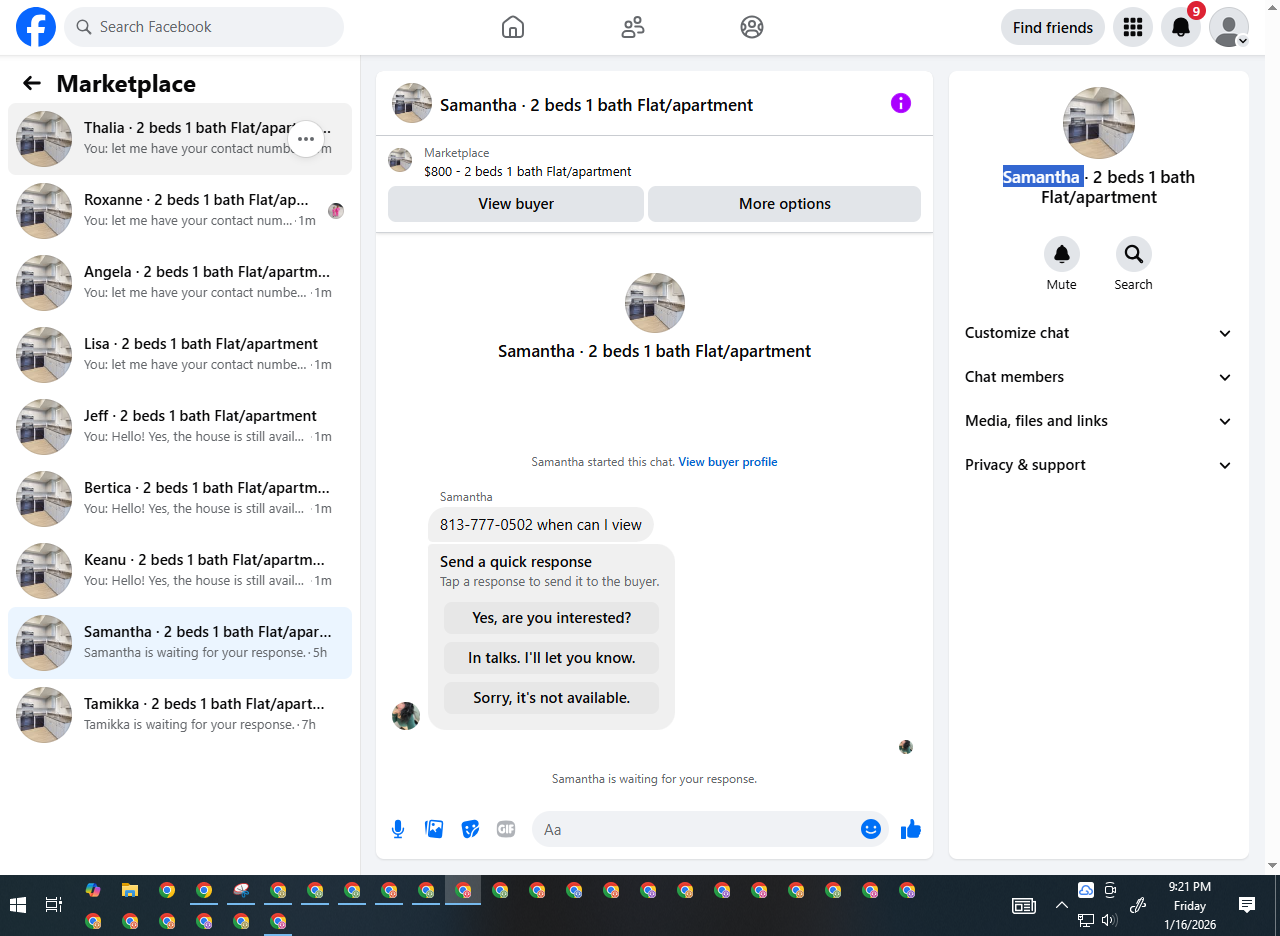This screenshot has height=936, width=1280.
Task: Click the taskbar clock showing 9:21 PM
Action: [x=1189, y=905]
